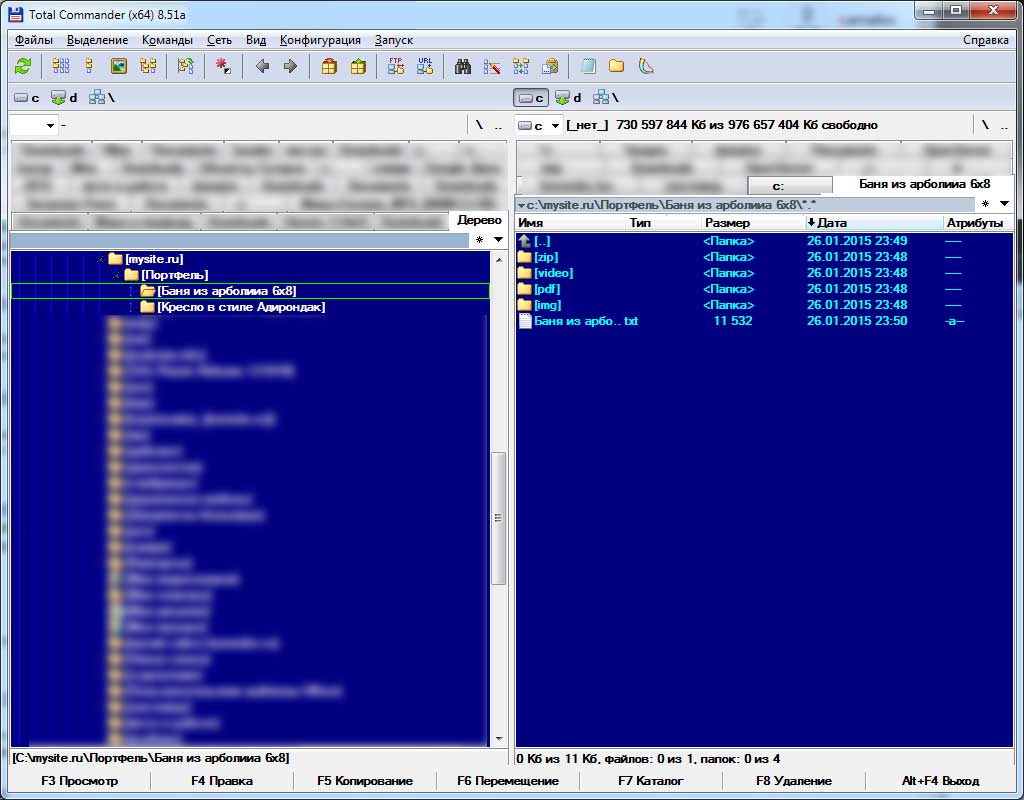1024x800 pixels.
Task: Select the video folder in right panel
Action: pyautogui.click(x=545, y=273)
